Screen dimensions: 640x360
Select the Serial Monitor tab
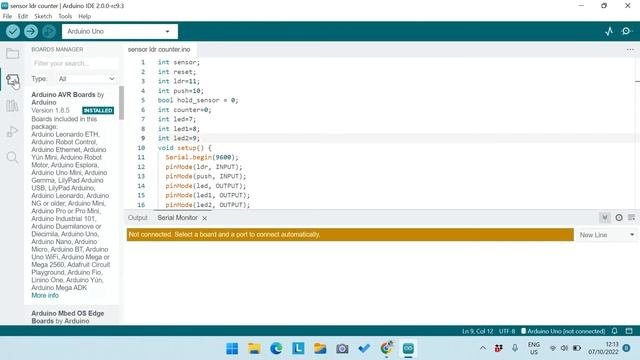click(177, 218)
